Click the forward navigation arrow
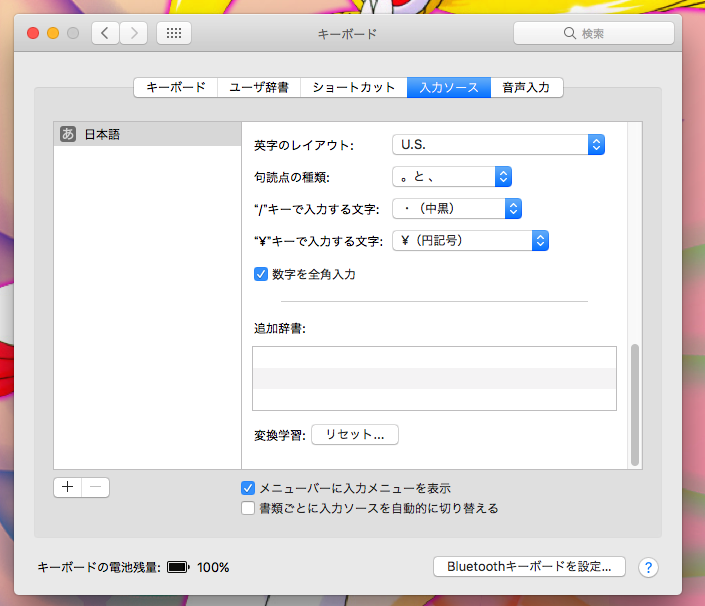 coord(135,33)
